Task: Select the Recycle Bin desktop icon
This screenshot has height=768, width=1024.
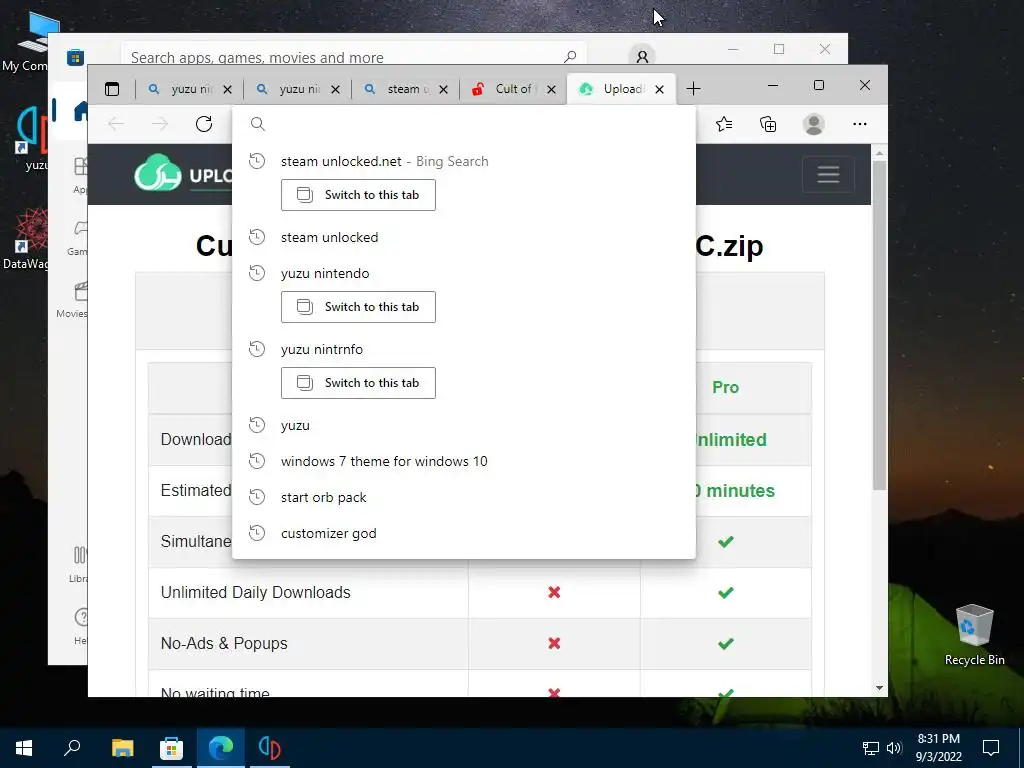Action: coord(974,635)
